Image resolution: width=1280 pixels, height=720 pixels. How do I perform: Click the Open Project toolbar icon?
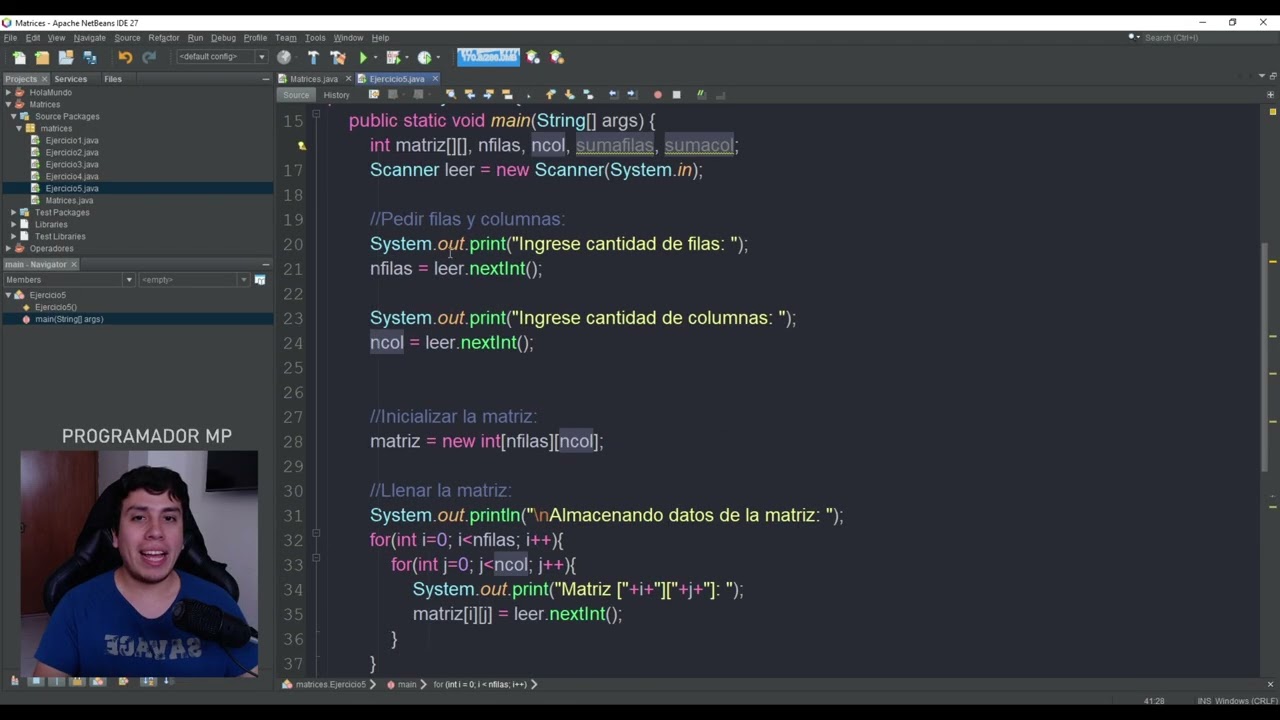tap(66, 57)
